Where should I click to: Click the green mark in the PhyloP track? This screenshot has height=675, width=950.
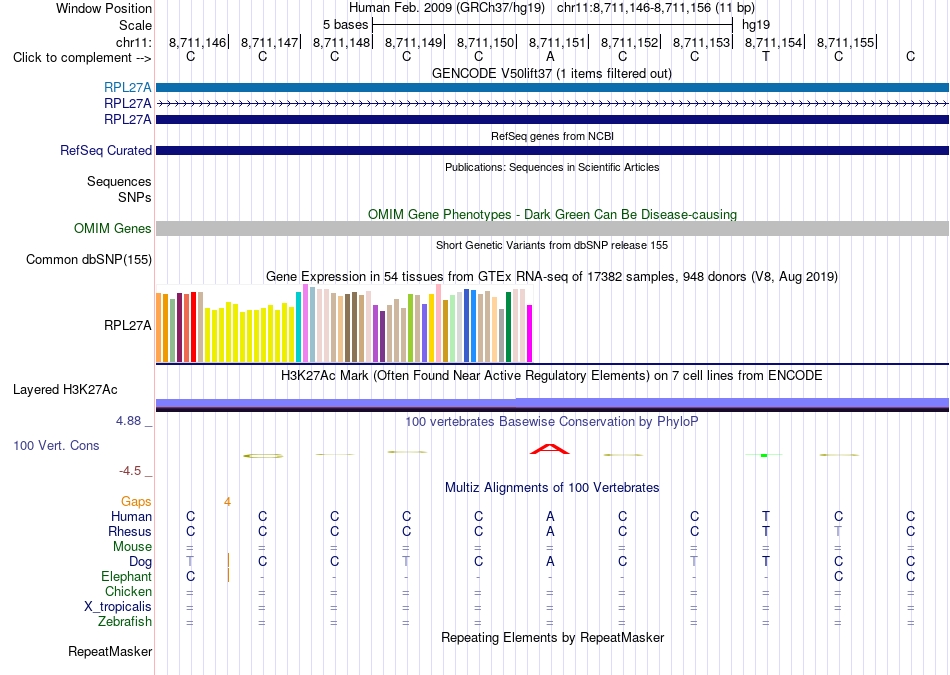[764, 455]
